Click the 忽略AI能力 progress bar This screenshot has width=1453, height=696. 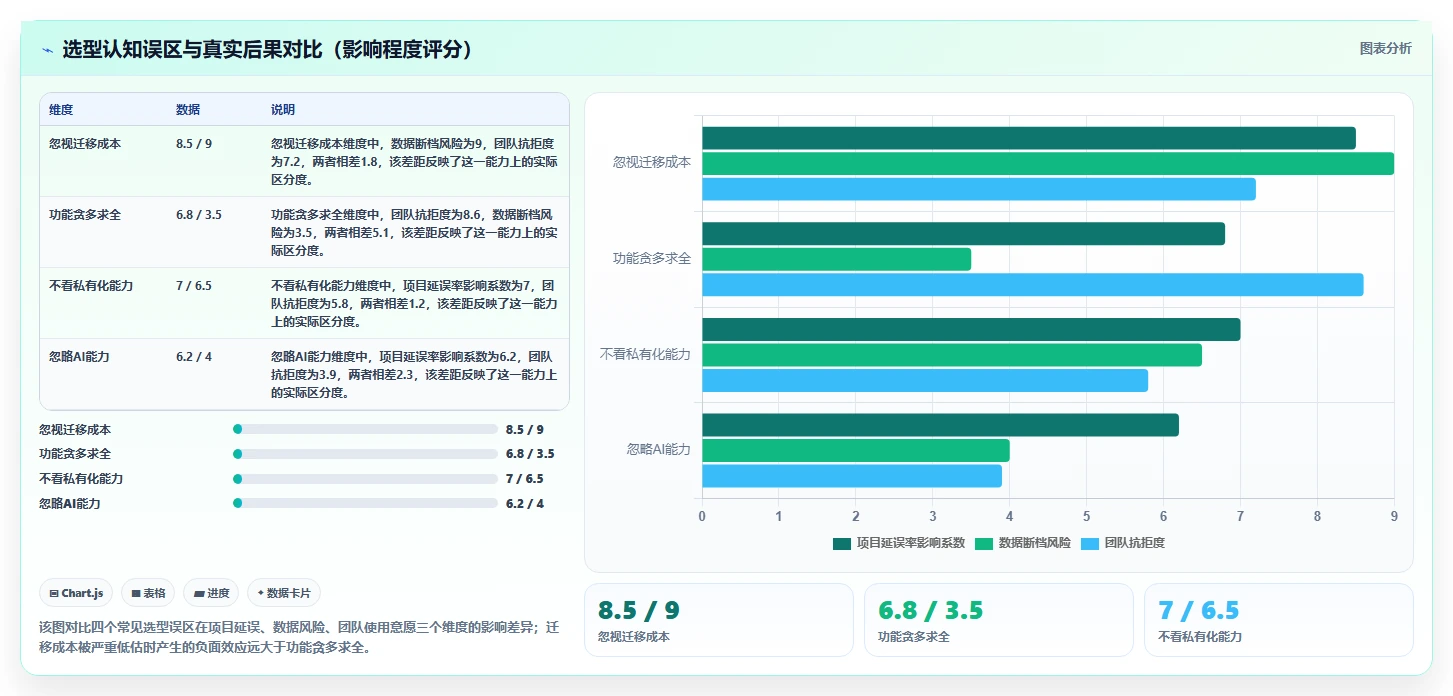365,504
